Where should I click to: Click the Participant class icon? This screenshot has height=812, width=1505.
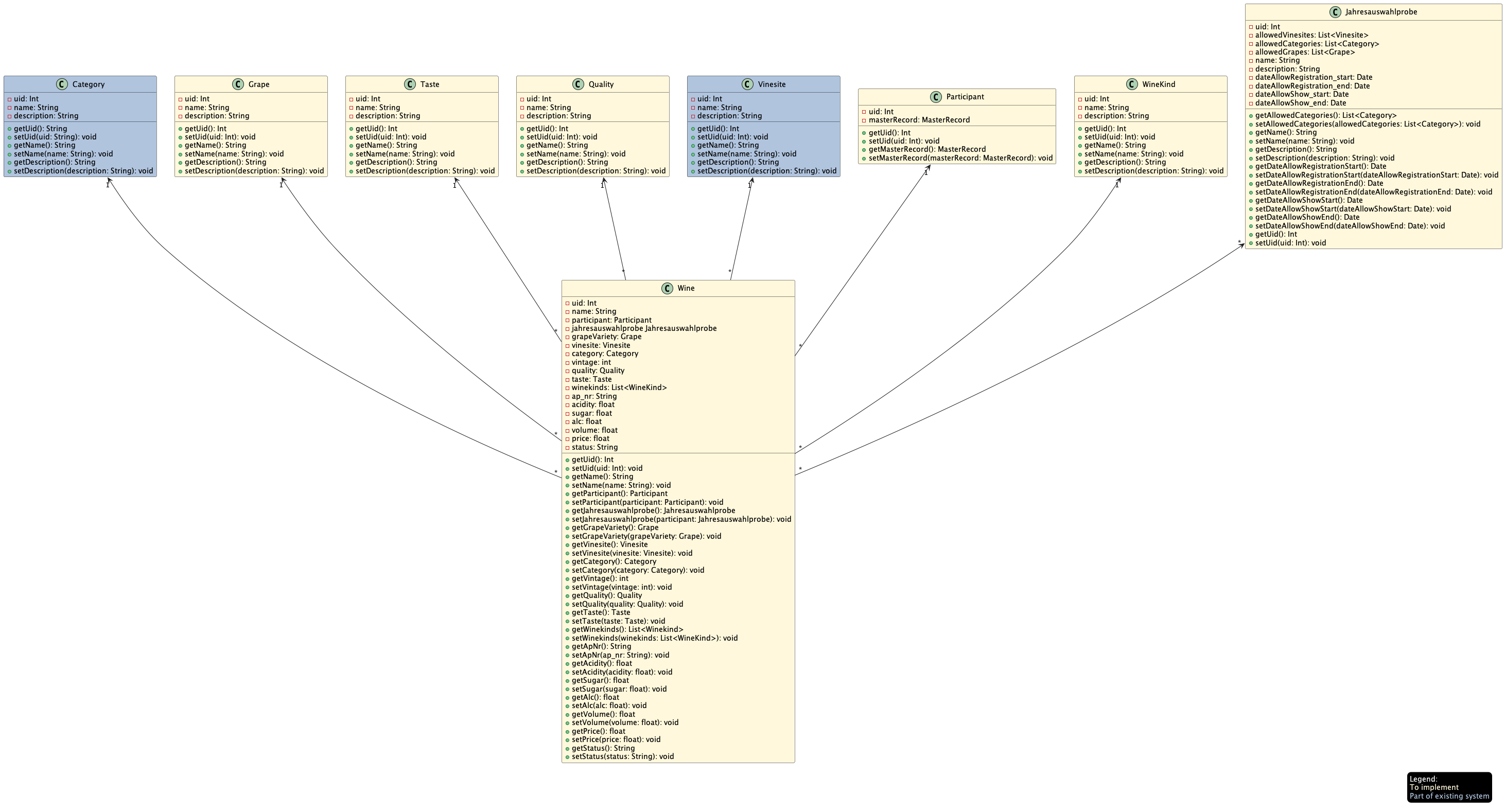[x=936, y=97]
